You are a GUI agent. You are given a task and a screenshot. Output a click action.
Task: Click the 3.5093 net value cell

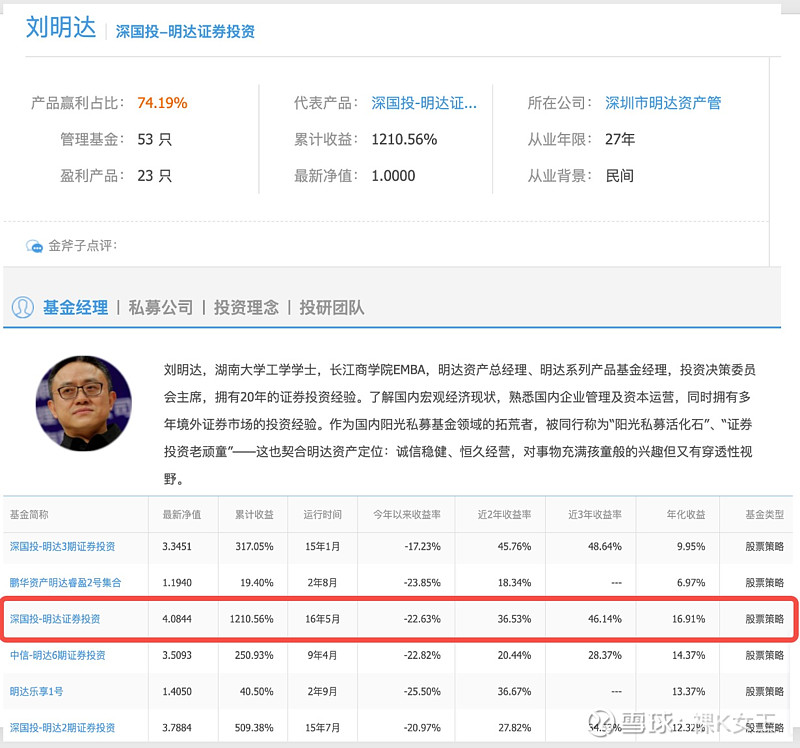click(177, 655)
